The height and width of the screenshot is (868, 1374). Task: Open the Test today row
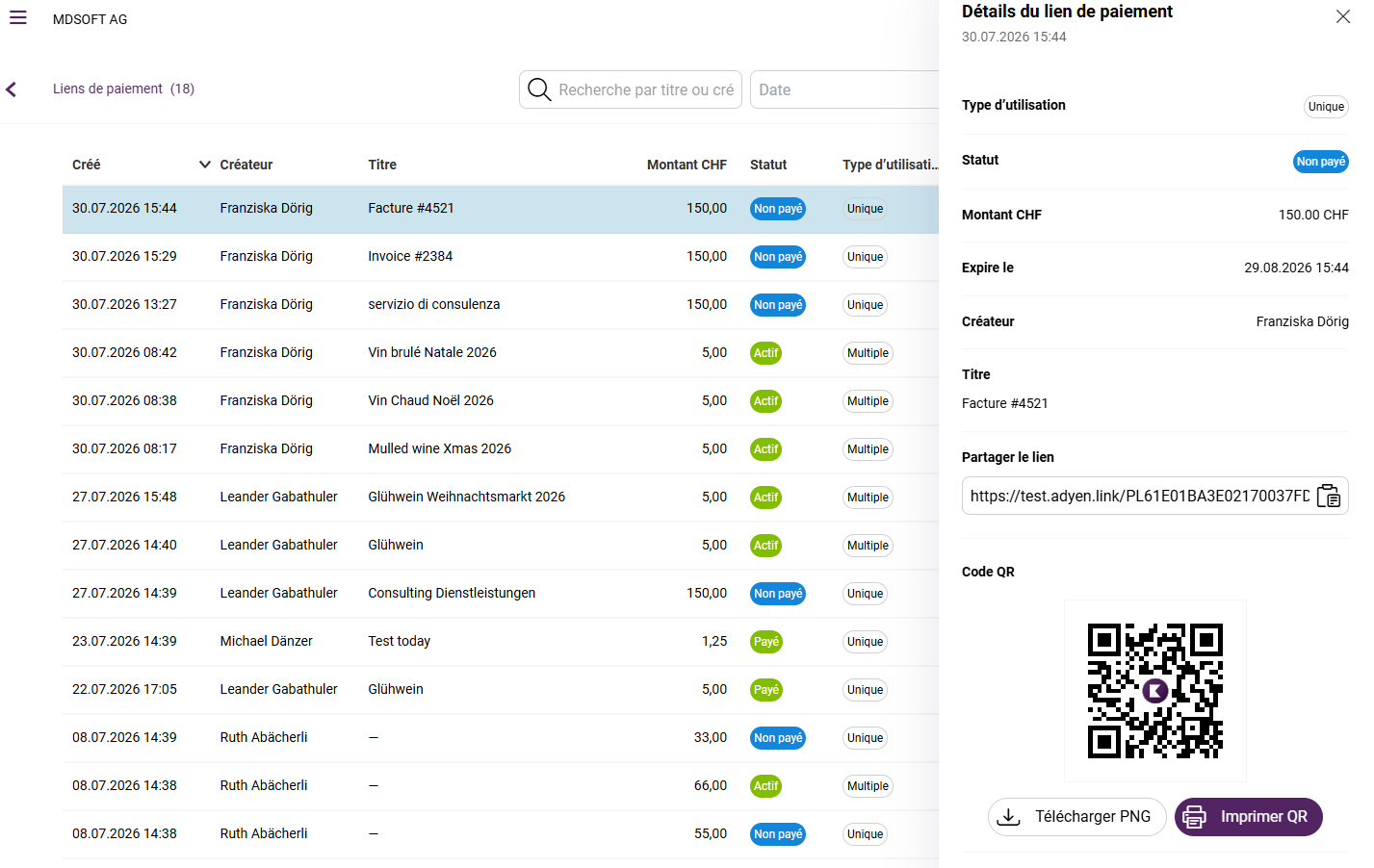501,642
